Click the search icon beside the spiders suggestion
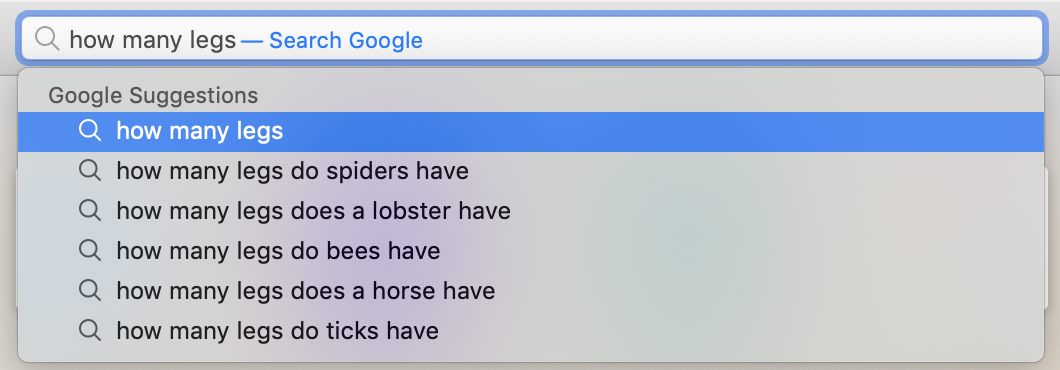1060x370 pixels. [x=90, y=170]
